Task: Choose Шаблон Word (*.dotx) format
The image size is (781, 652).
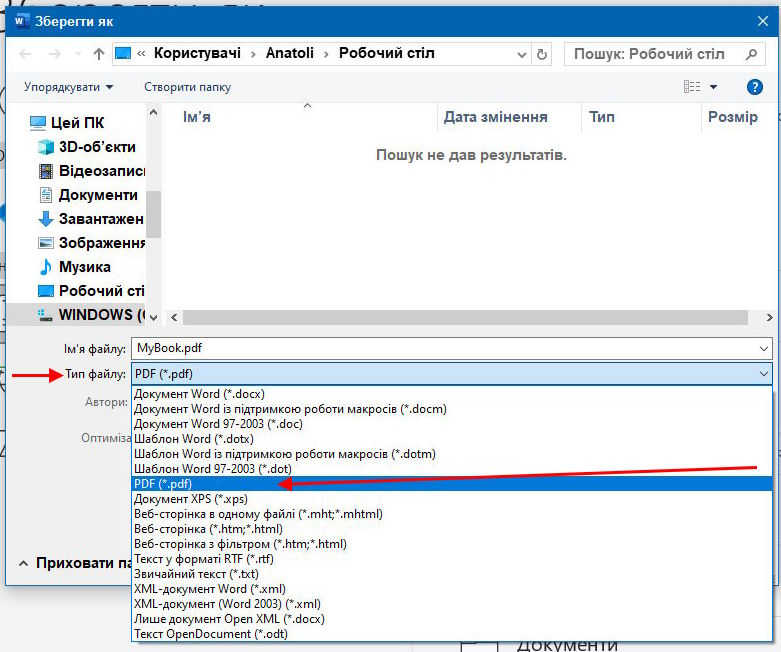Action: (452, 439)
